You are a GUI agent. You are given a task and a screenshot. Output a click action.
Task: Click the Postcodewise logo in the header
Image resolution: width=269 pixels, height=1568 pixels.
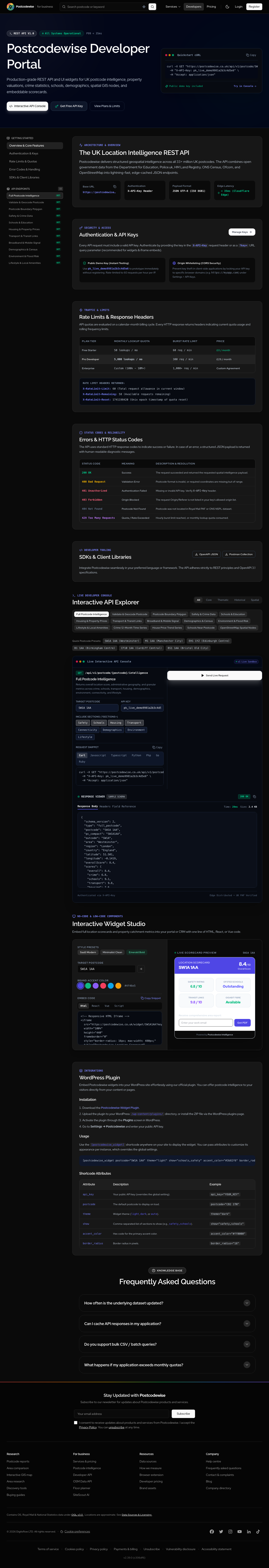click(20, 7)
